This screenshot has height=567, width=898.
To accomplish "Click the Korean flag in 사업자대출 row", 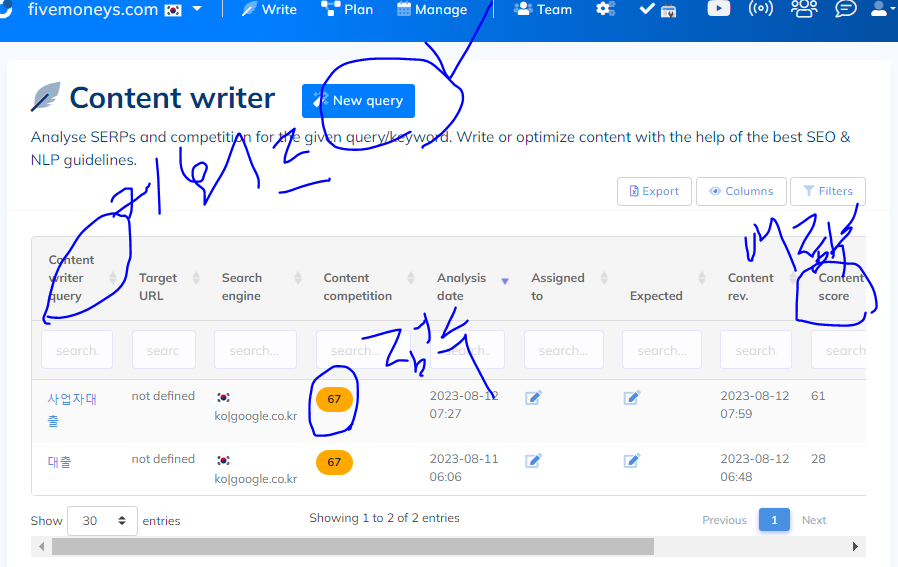I will (x=223, y=397).
